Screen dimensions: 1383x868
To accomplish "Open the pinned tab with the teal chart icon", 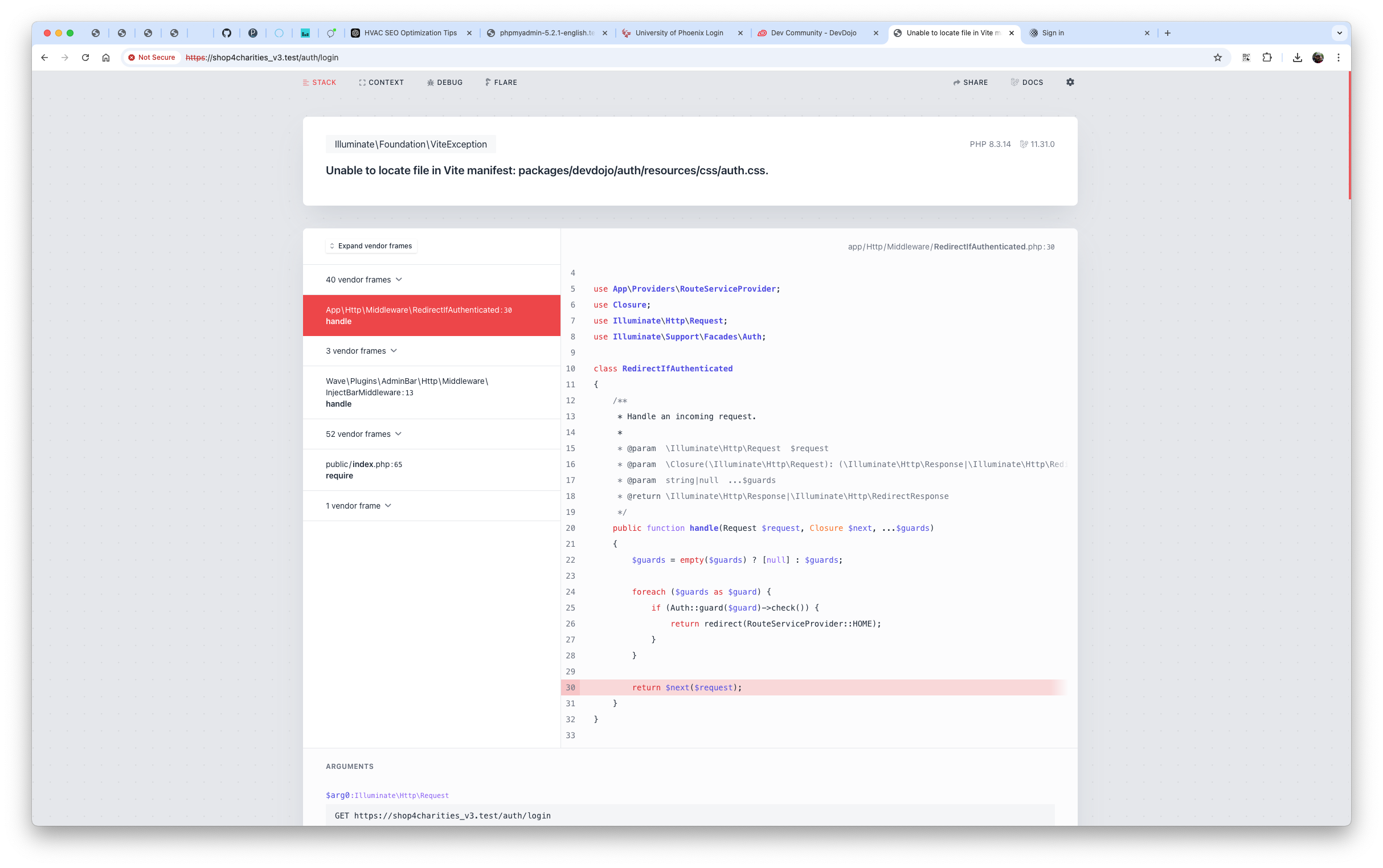I will (305, 32).
